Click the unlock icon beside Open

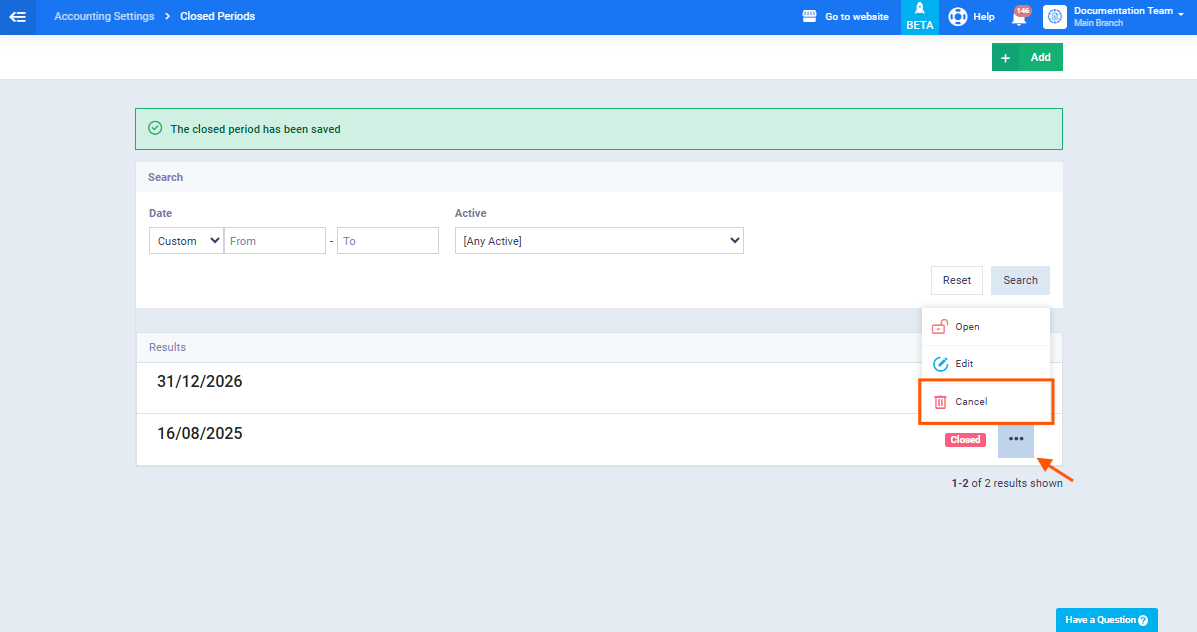point(940,327)
